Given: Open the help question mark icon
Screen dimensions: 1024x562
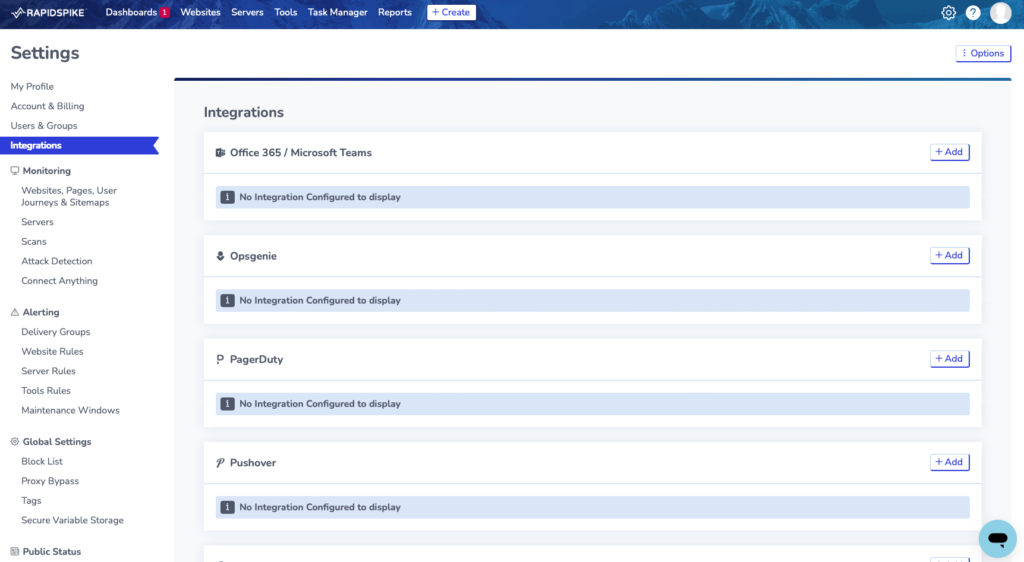Looking at the screenshot, I should tap(973, 12).
